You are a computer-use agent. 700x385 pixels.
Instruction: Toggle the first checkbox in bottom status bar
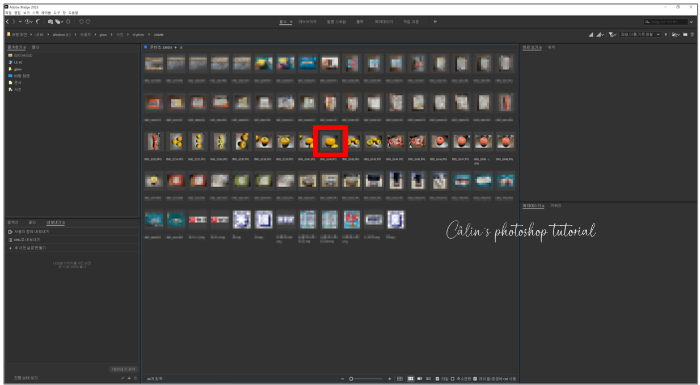click(x=437, y=379)
